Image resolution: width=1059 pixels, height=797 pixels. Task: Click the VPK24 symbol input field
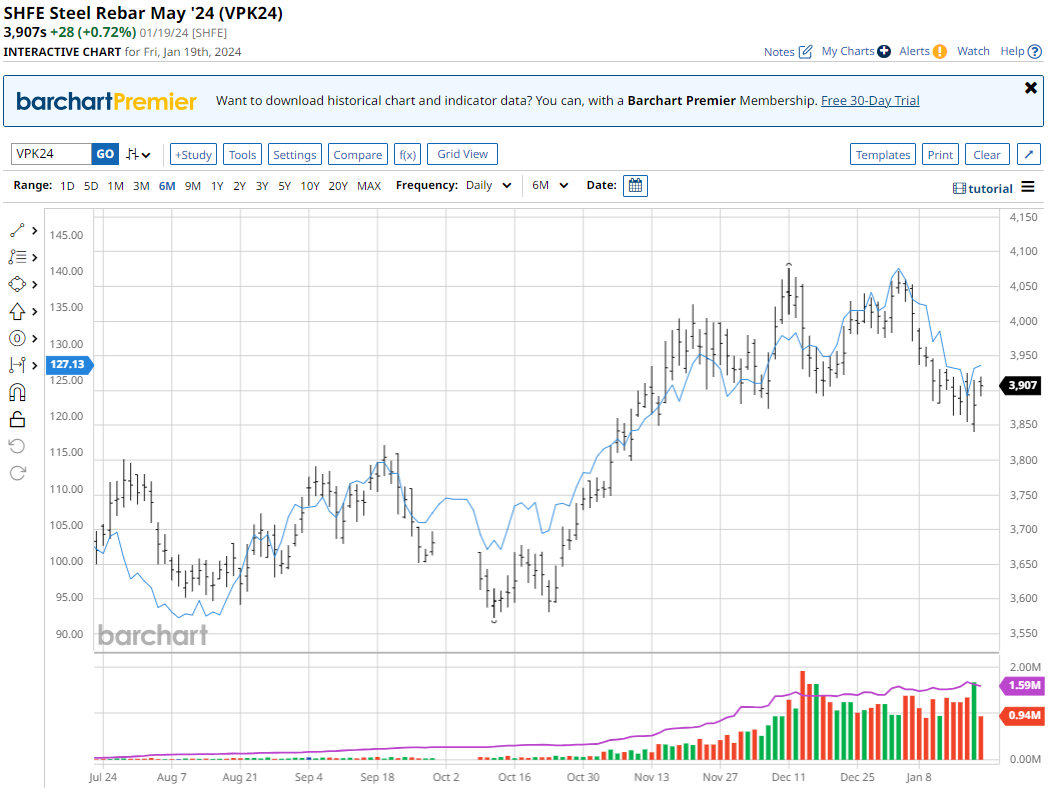[x=51, y=154]
